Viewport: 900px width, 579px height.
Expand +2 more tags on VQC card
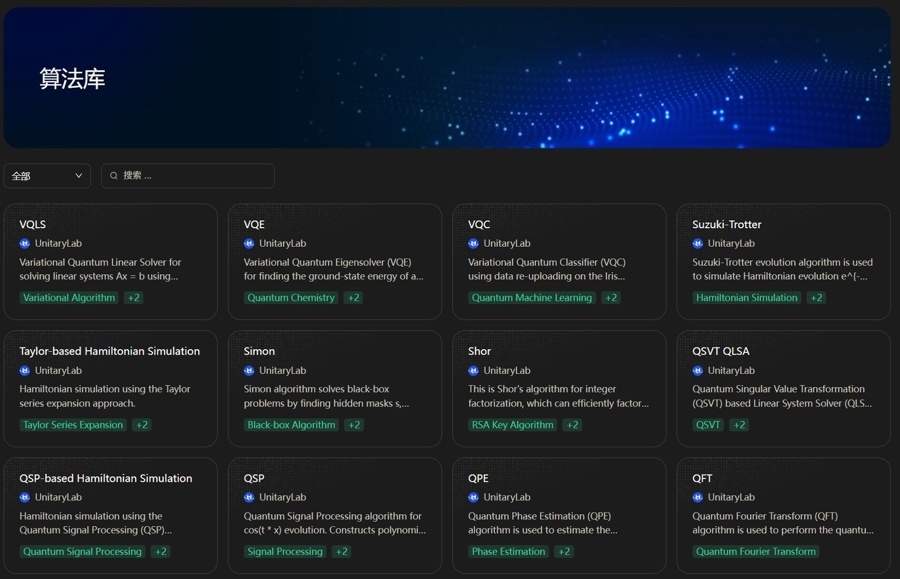(611, 298)
